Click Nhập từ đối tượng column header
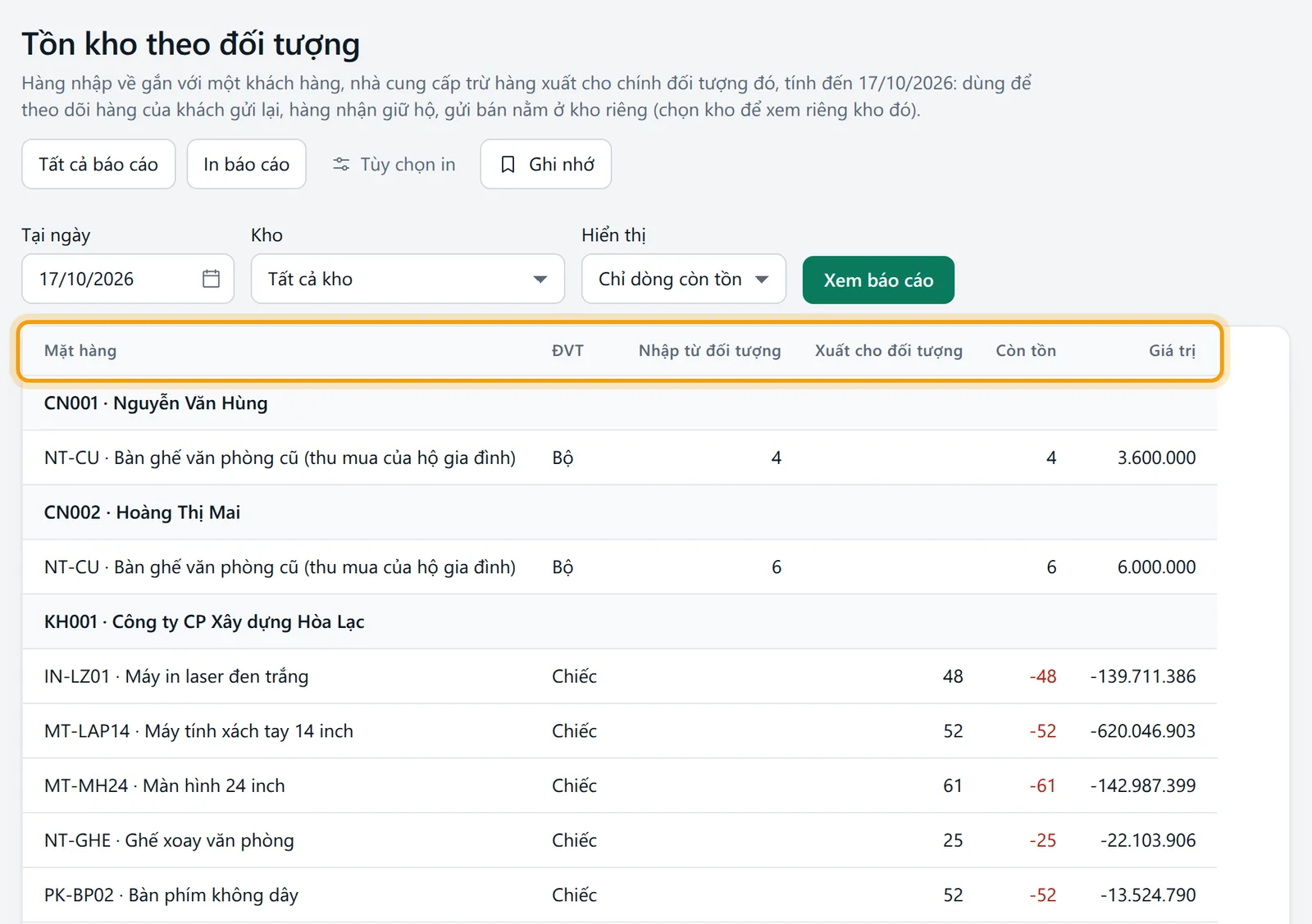Image resolution: width=1312 pixels, height=924 pixels. (x=709, y=351)
